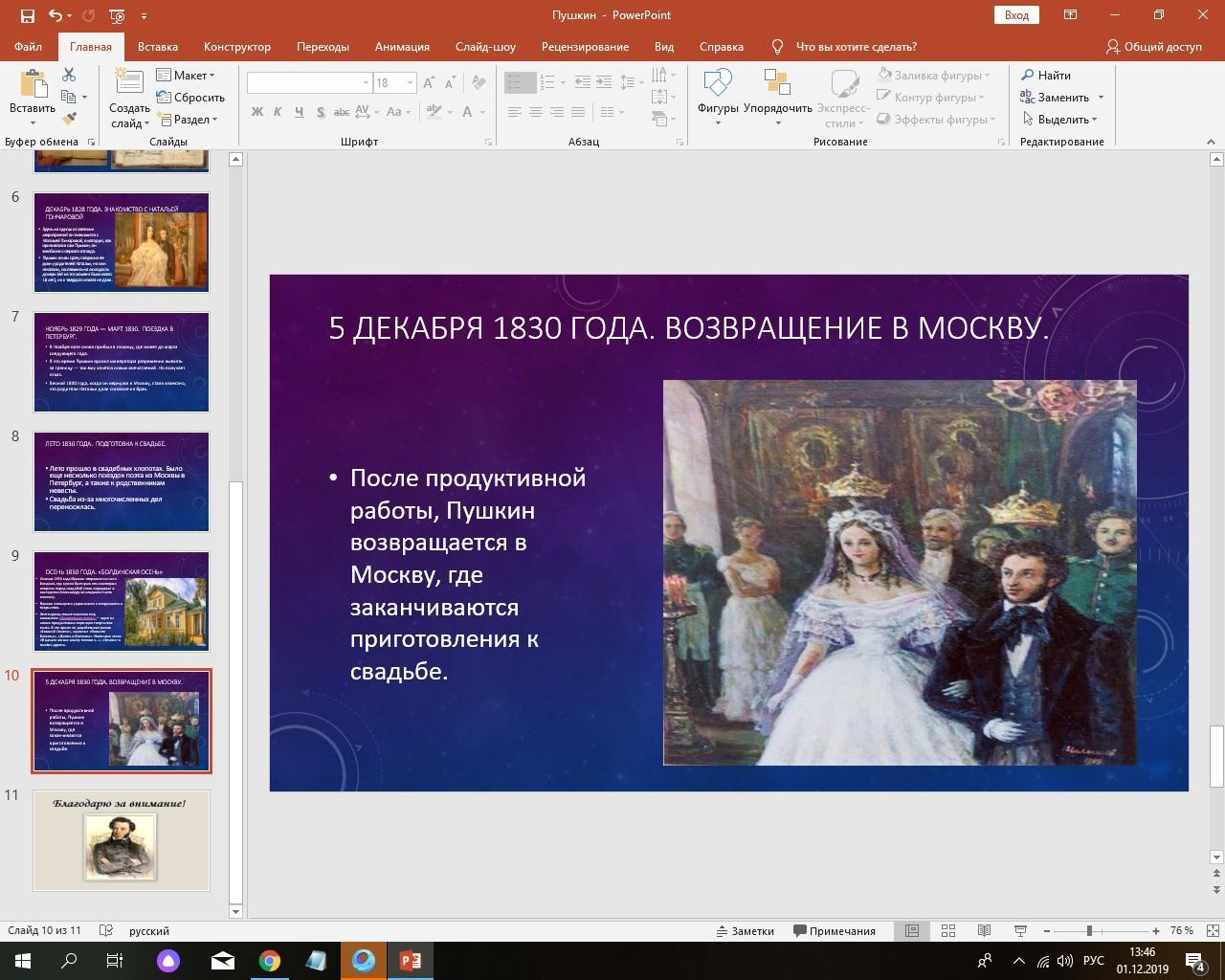Toggle Strikethrough (abc) formatting
The height and width of the screenshot is (980, 1225).
point(341,112)
